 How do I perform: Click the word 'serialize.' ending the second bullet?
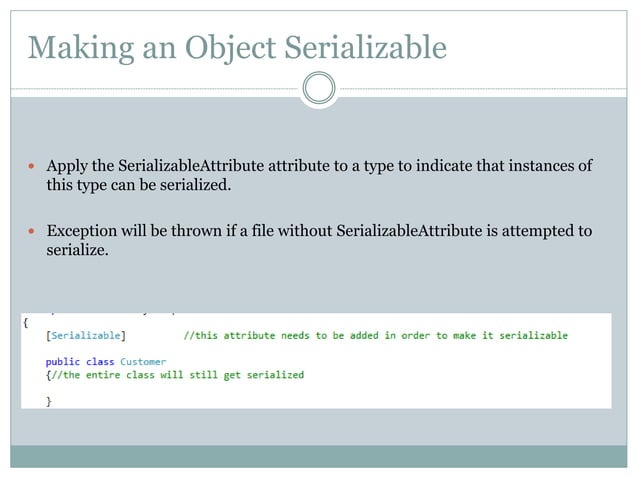pyautogui.click(x=77, y=250)
